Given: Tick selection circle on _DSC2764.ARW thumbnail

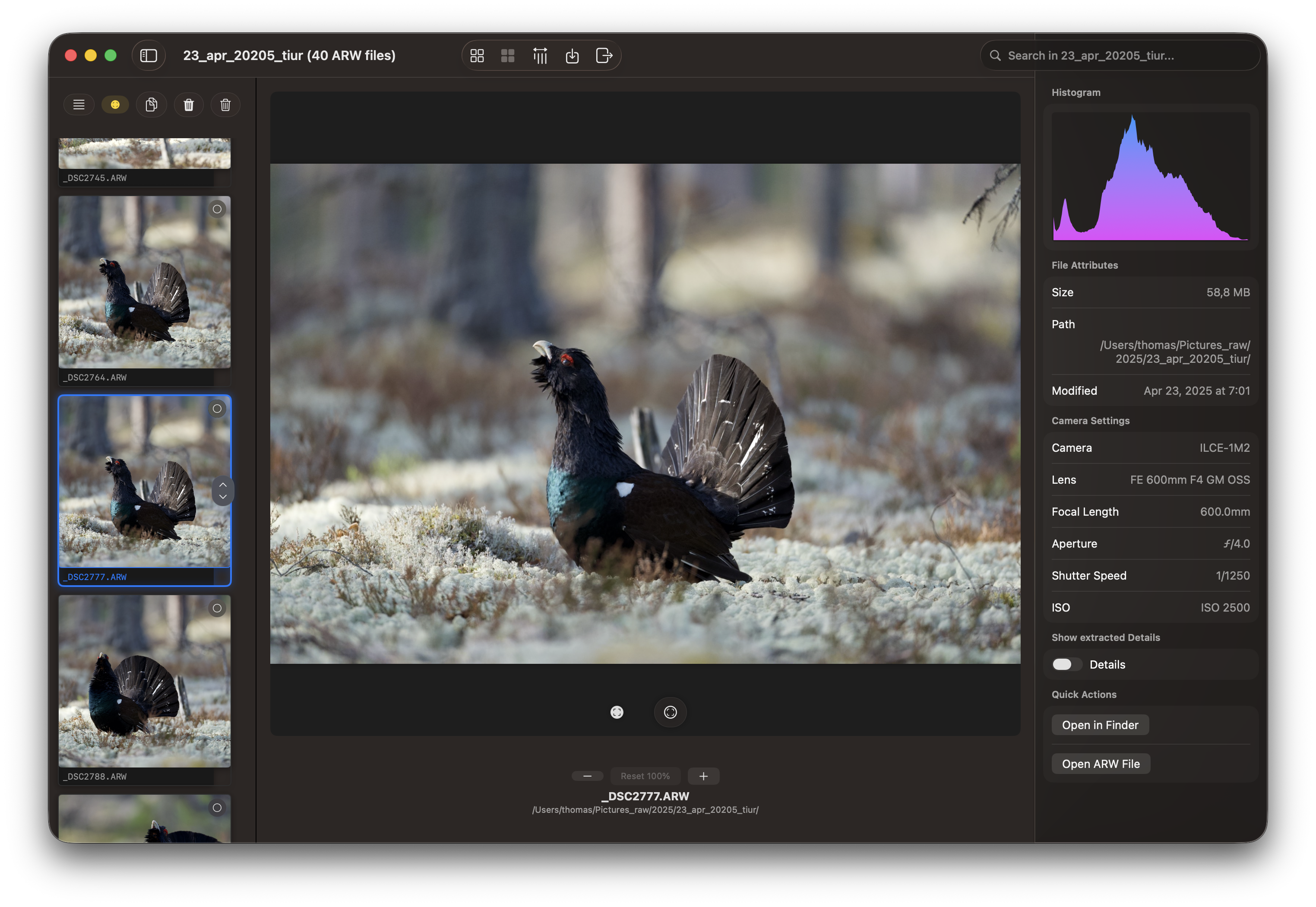Looking at the screenshot, I should pos(217,209).
